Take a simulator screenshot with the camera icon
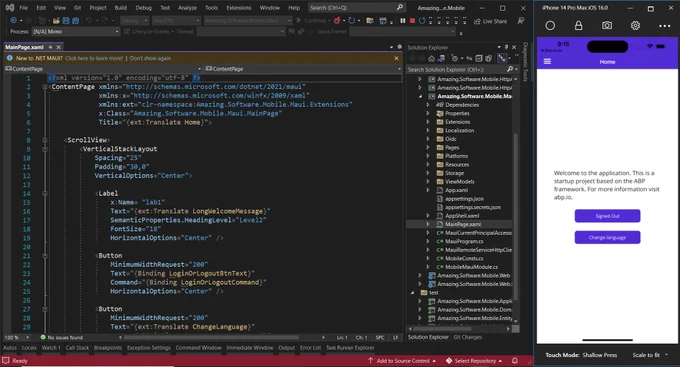This screenshot has height=367, width=680. [607, 26]
